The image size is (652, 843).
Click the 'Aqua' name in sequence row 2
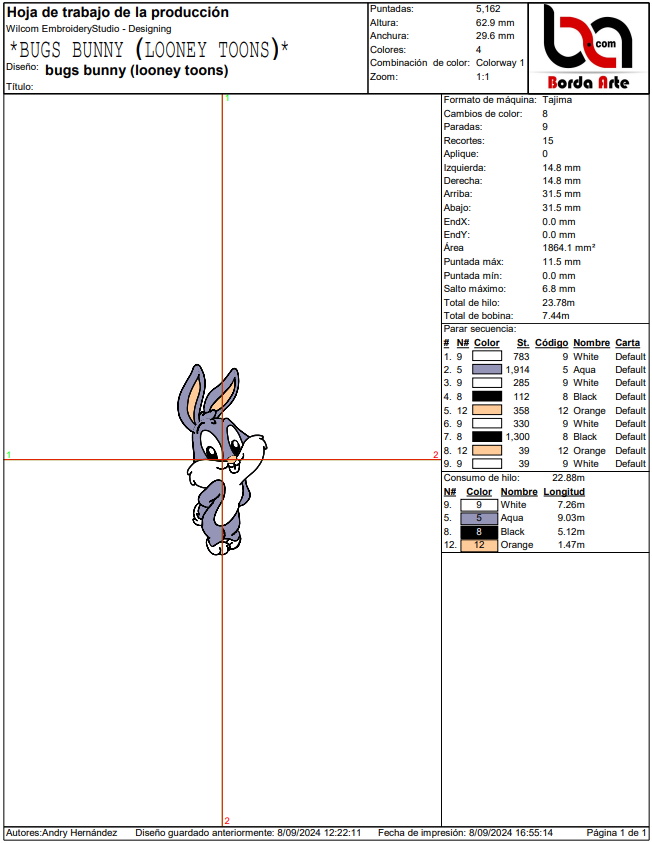click(584, 370)
